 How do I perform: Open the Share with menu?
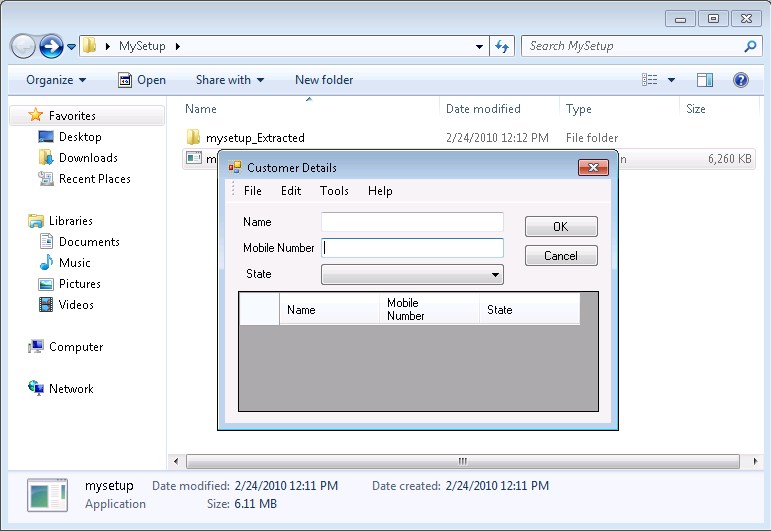[230, 80]
